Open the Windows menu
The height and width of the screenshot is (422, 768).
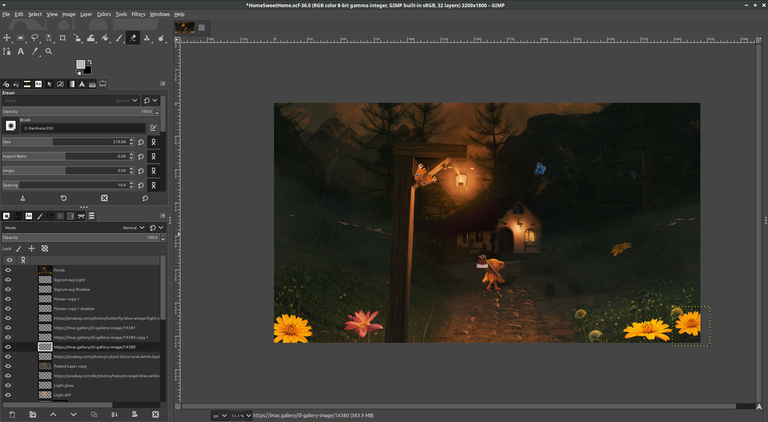click(x=160, y=14)
